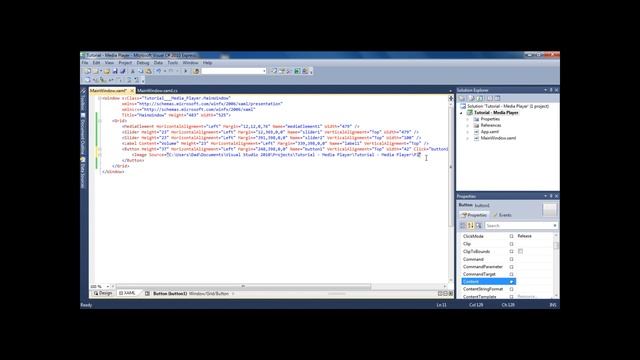Click the Paste toolbar icon
The image size is (640, 360).
(149, 71)
